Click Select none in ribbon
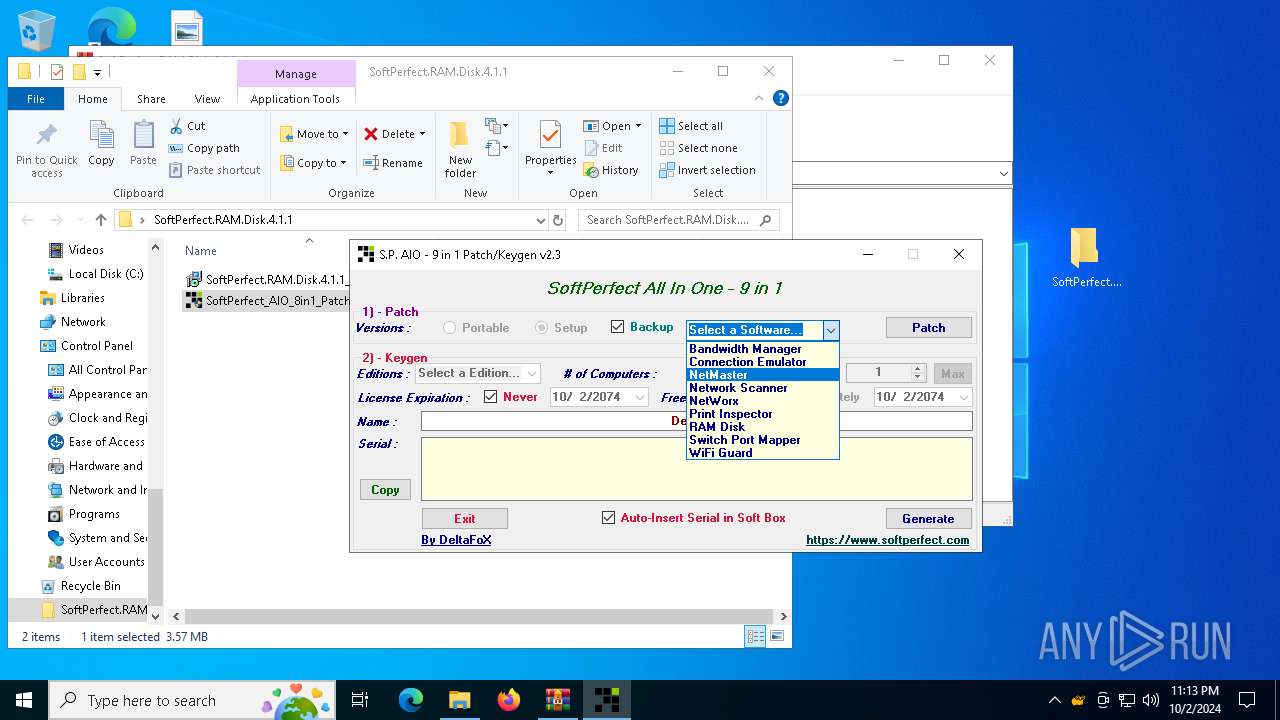The height and width of the screenshot is (720, 1280). point(698,148)
